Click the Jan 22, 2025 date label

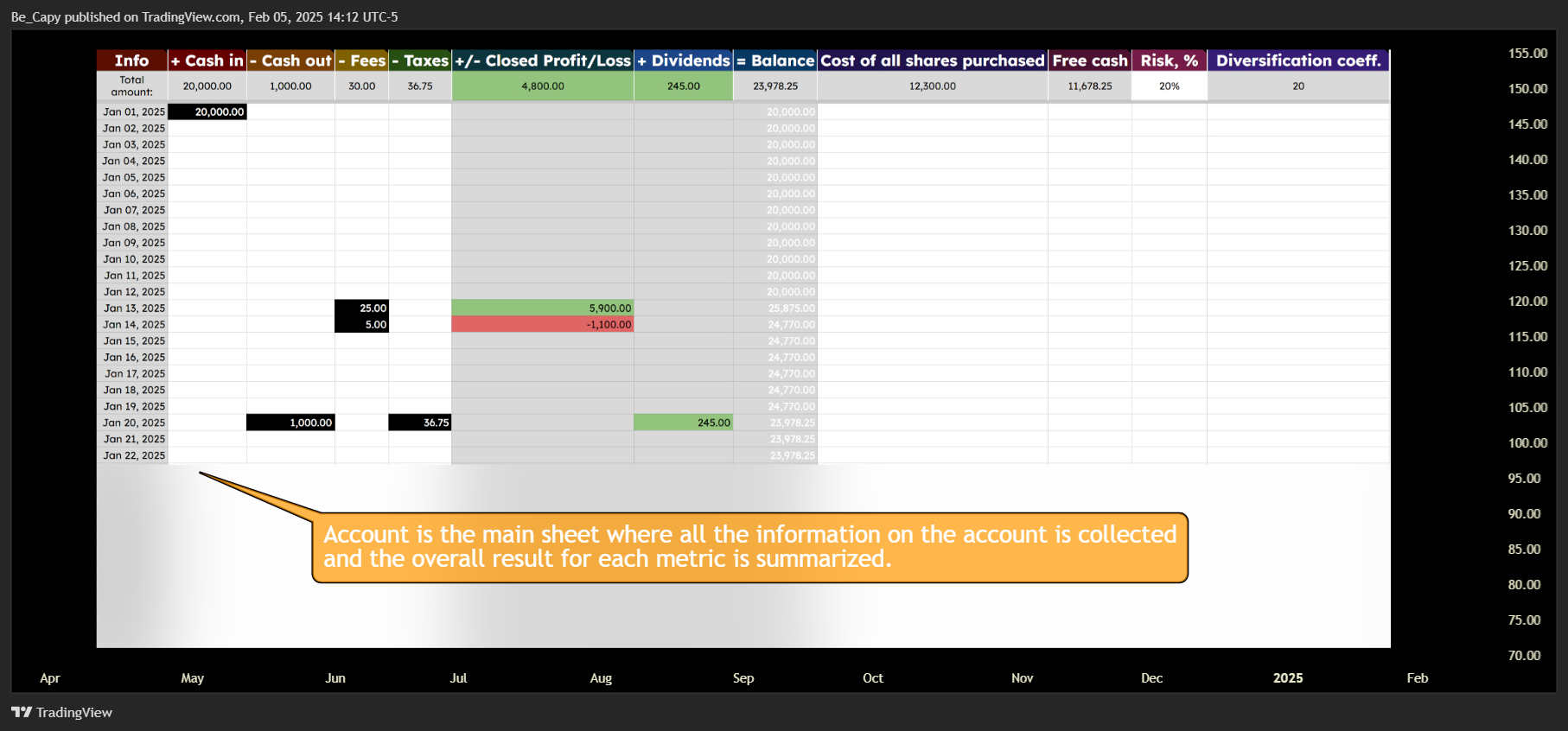tap(134, 455)
